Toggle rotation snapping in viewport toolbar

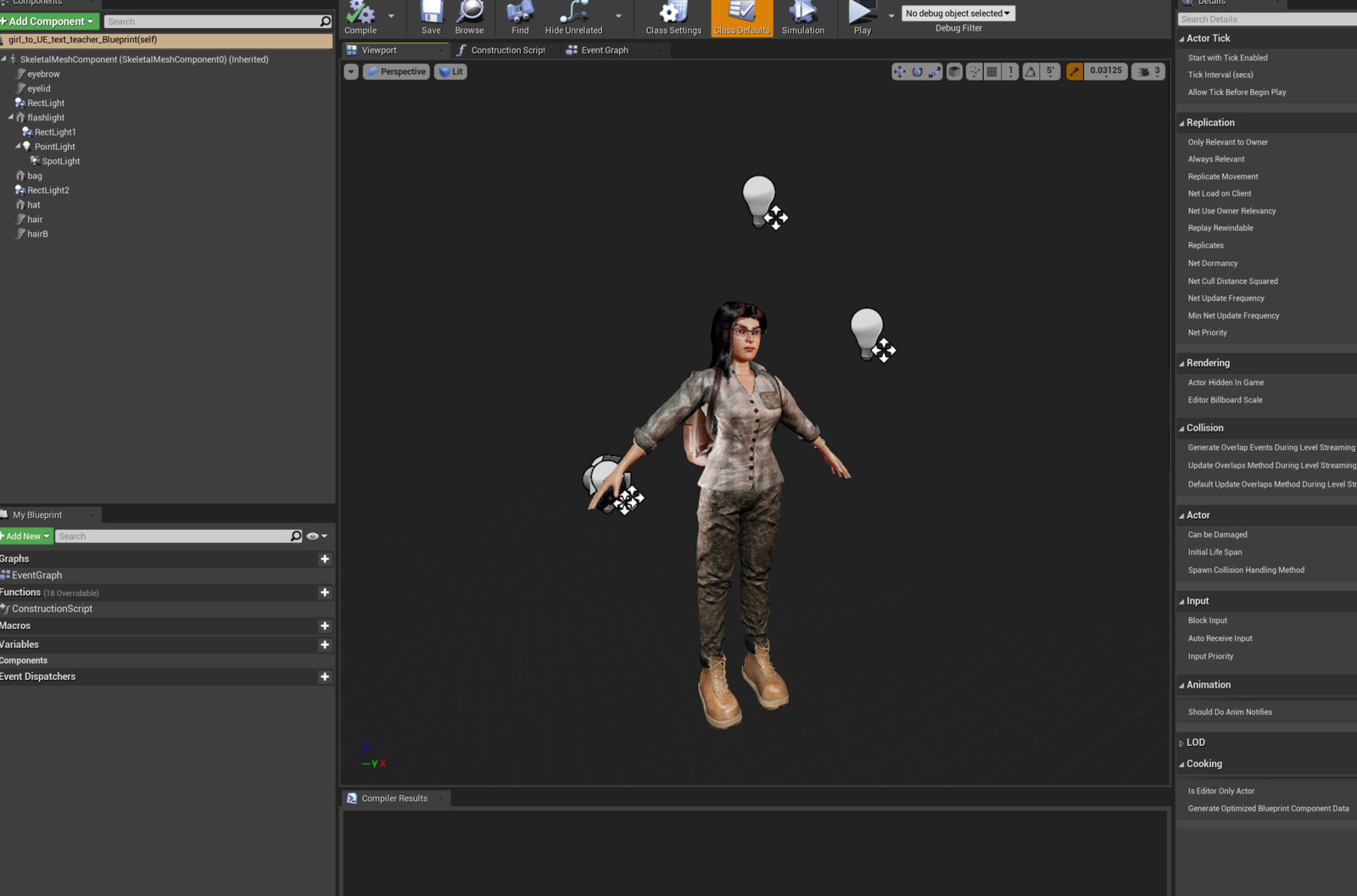(x=1030, y=72)
